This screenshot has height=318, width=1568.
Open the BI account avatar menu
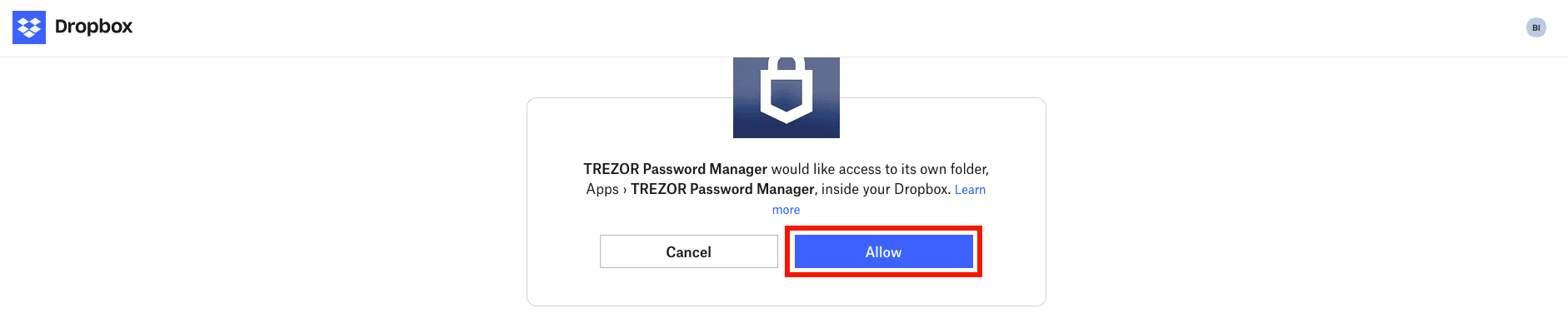pyautogui.click(x=1536, y=27)
